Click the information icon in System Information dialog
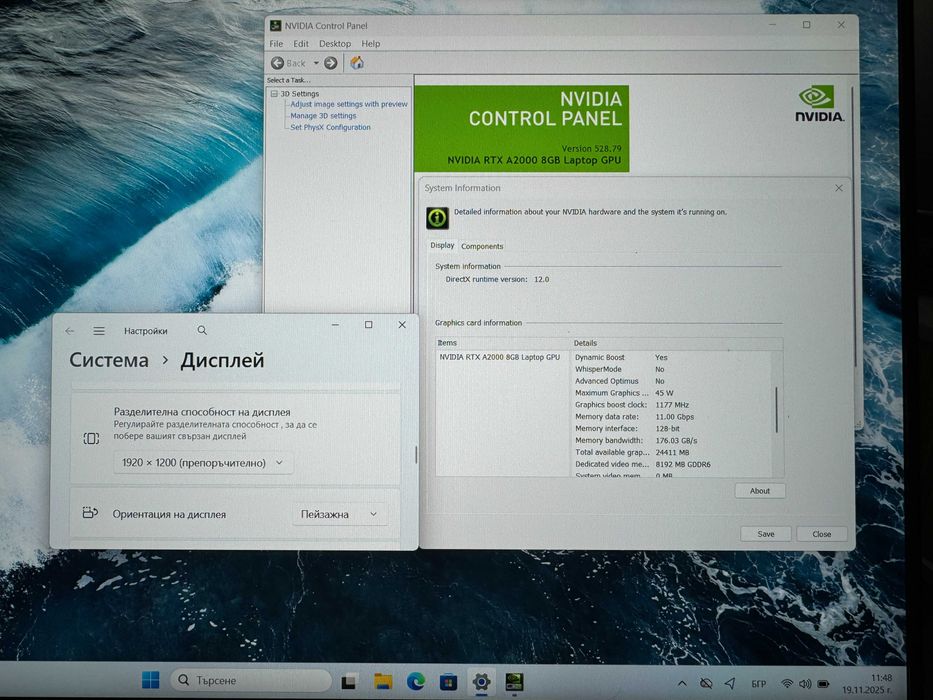933x700 pixels. tap(437, 218)
